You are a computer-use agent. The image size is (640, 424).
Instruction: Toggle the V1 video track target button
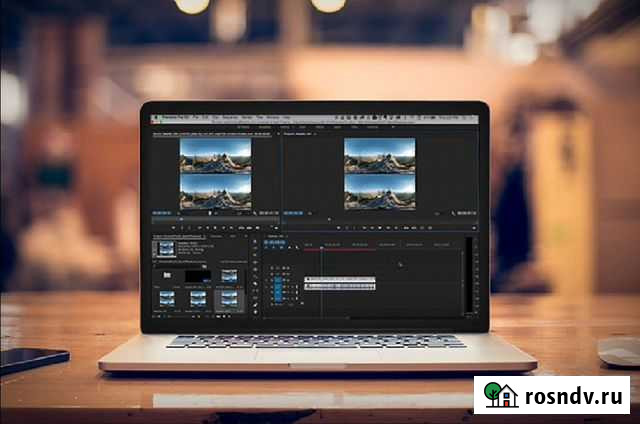click(x=278, y=279)
